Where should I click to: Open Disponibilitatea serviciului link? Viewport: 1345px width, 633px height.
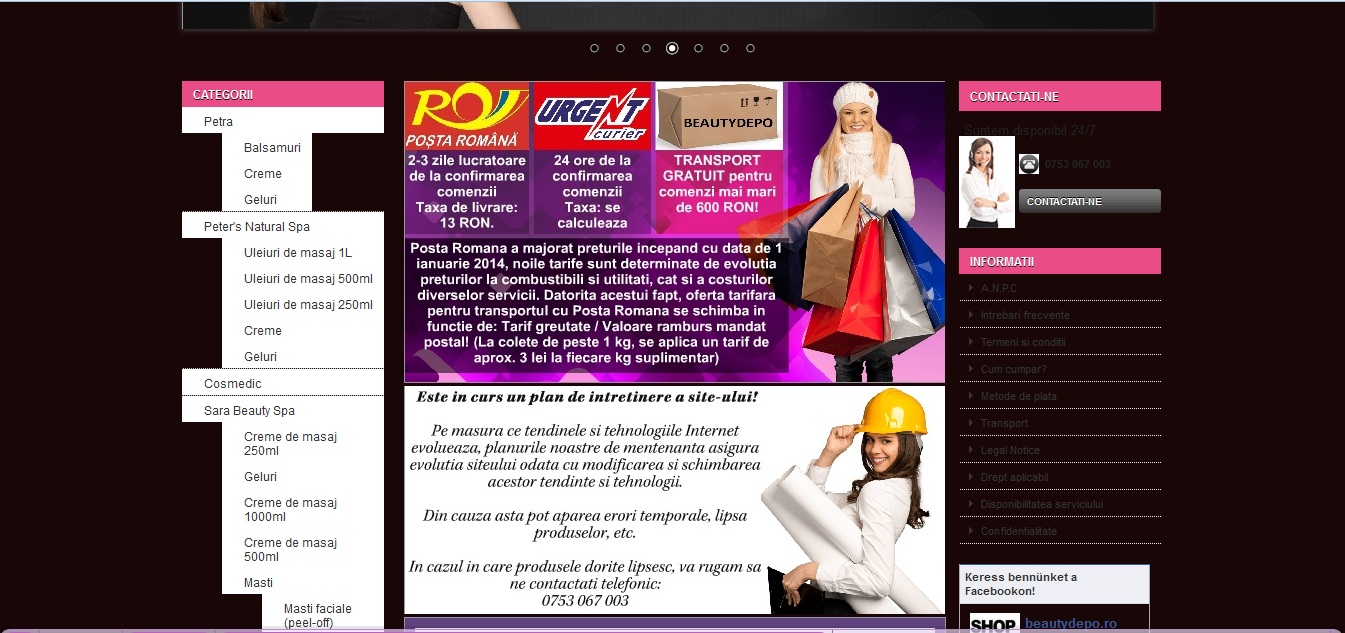tap(1042, 504)
